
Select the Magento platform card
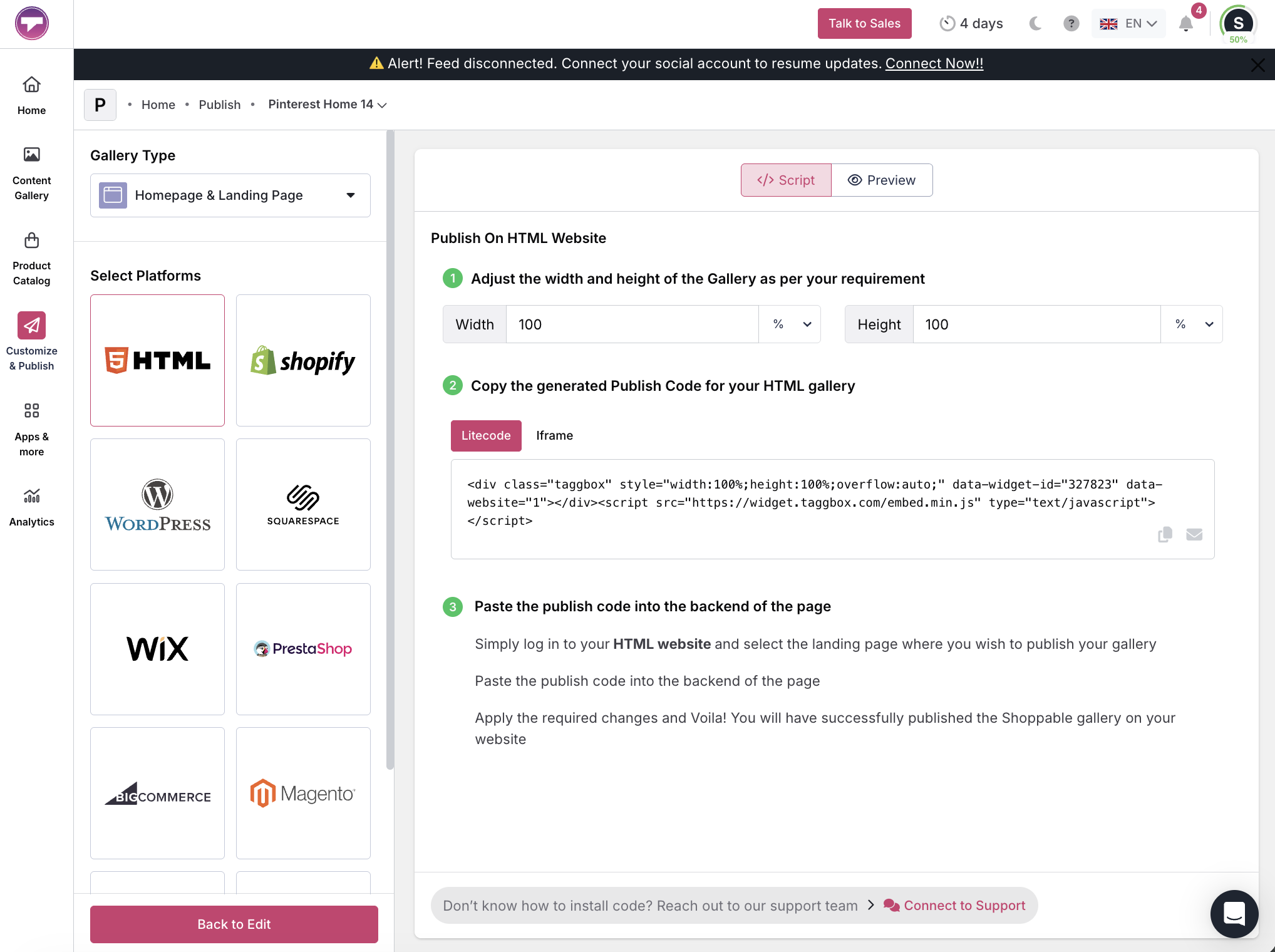(303, 793)
